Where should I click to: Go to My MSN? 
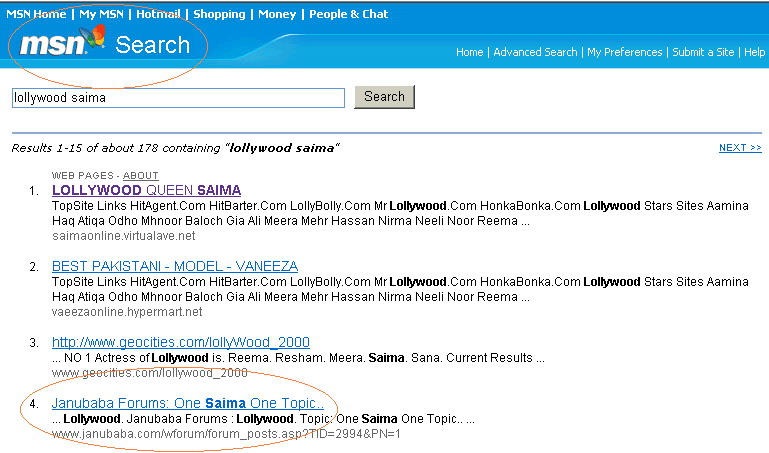point(102,14)
